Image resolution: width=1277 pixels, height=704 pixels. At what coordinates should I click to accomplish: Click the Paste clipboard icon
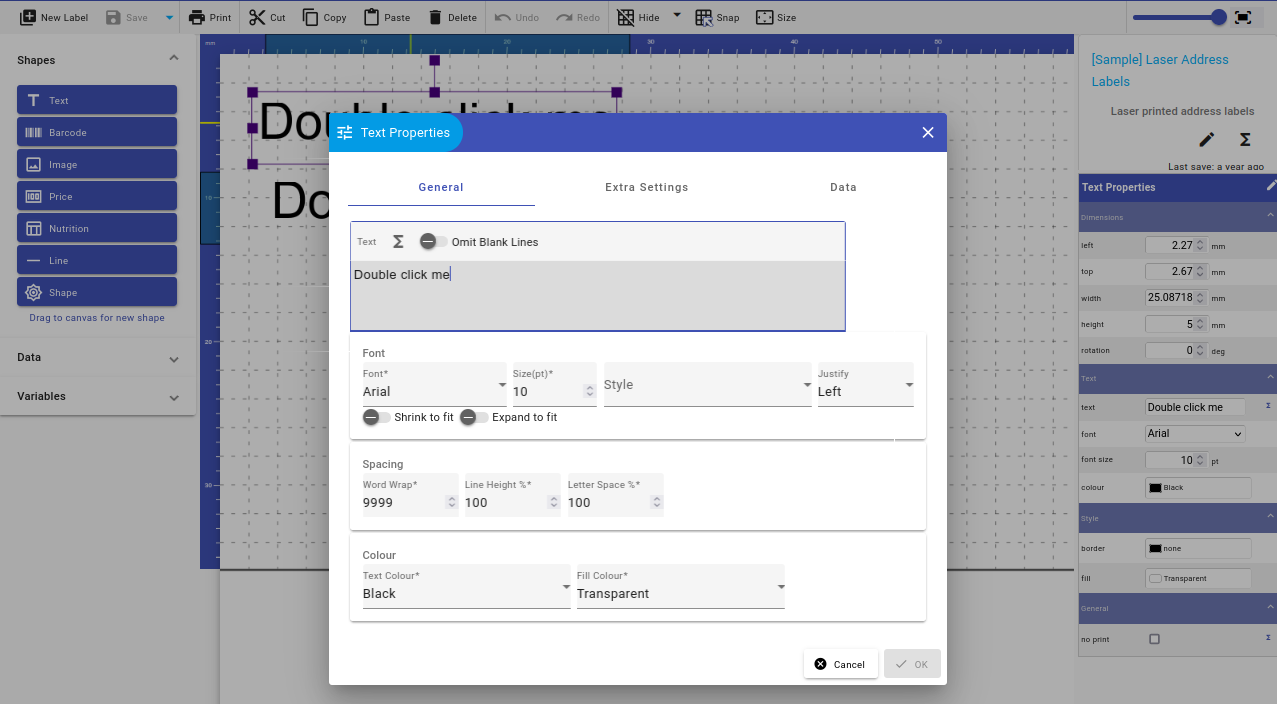point(371,17)
